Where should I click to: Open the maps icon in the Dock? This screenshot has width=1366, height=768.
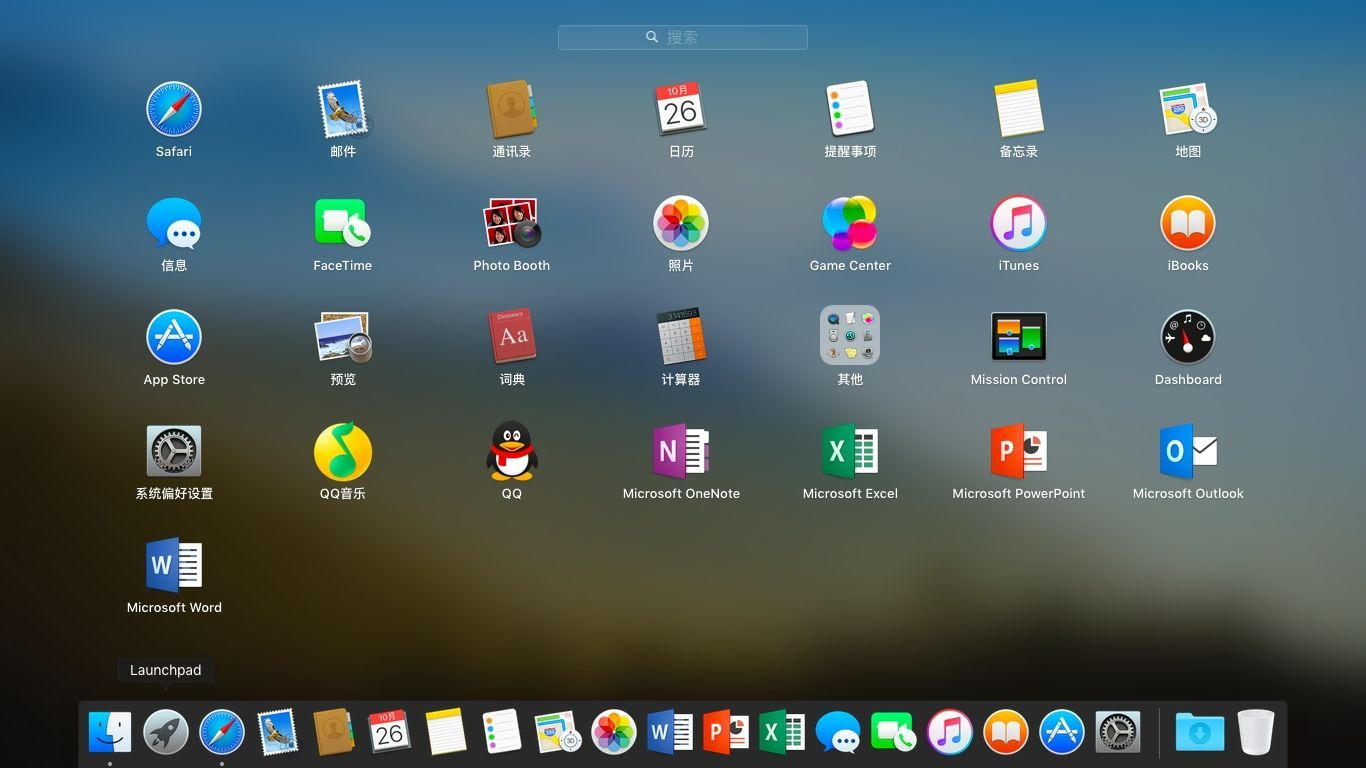pos(558,732)
